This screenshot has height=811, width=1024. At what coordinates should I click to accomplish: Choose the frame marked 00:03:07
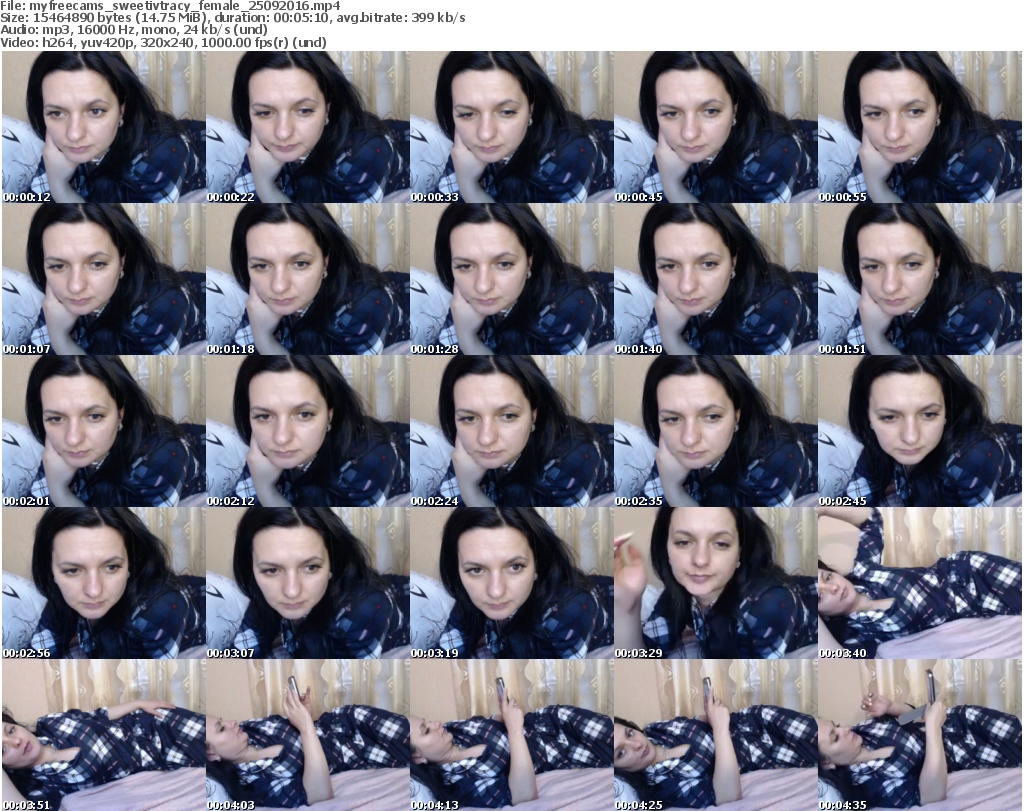click(x=308, y=583)
